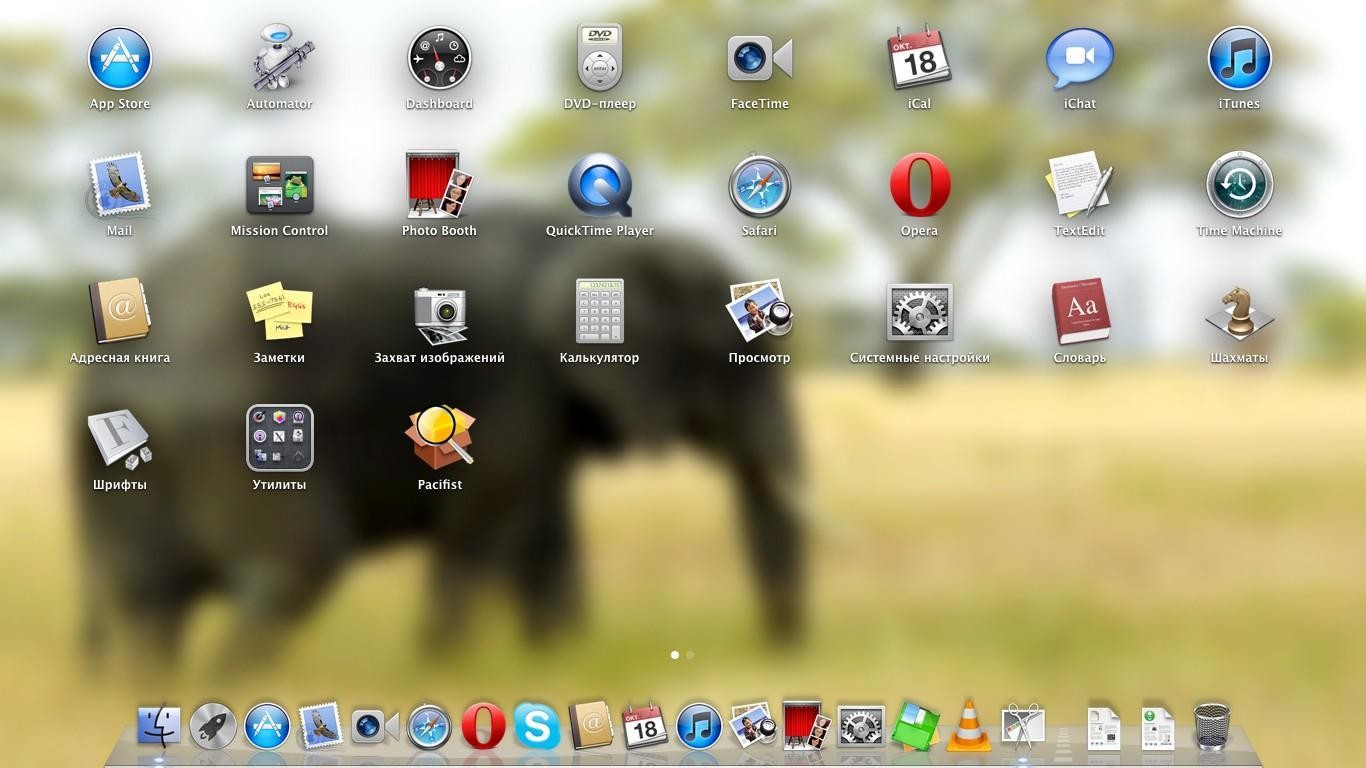Launch Заметки sticky notes app
The height and width of the screenshot is (768, 1366).
coord(280,312)
